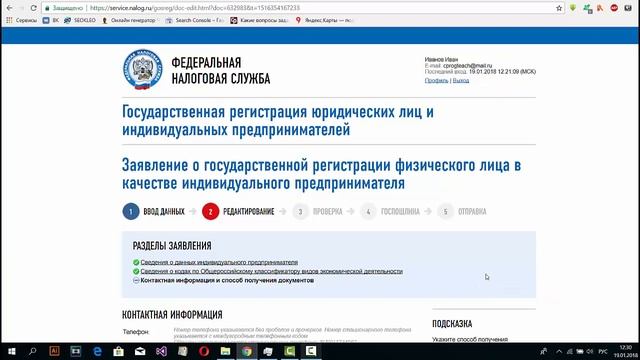The height and width of the screenshot is (360, 640).
Task: Open Opera browser from the taskbar
Action: coord(204,351)
